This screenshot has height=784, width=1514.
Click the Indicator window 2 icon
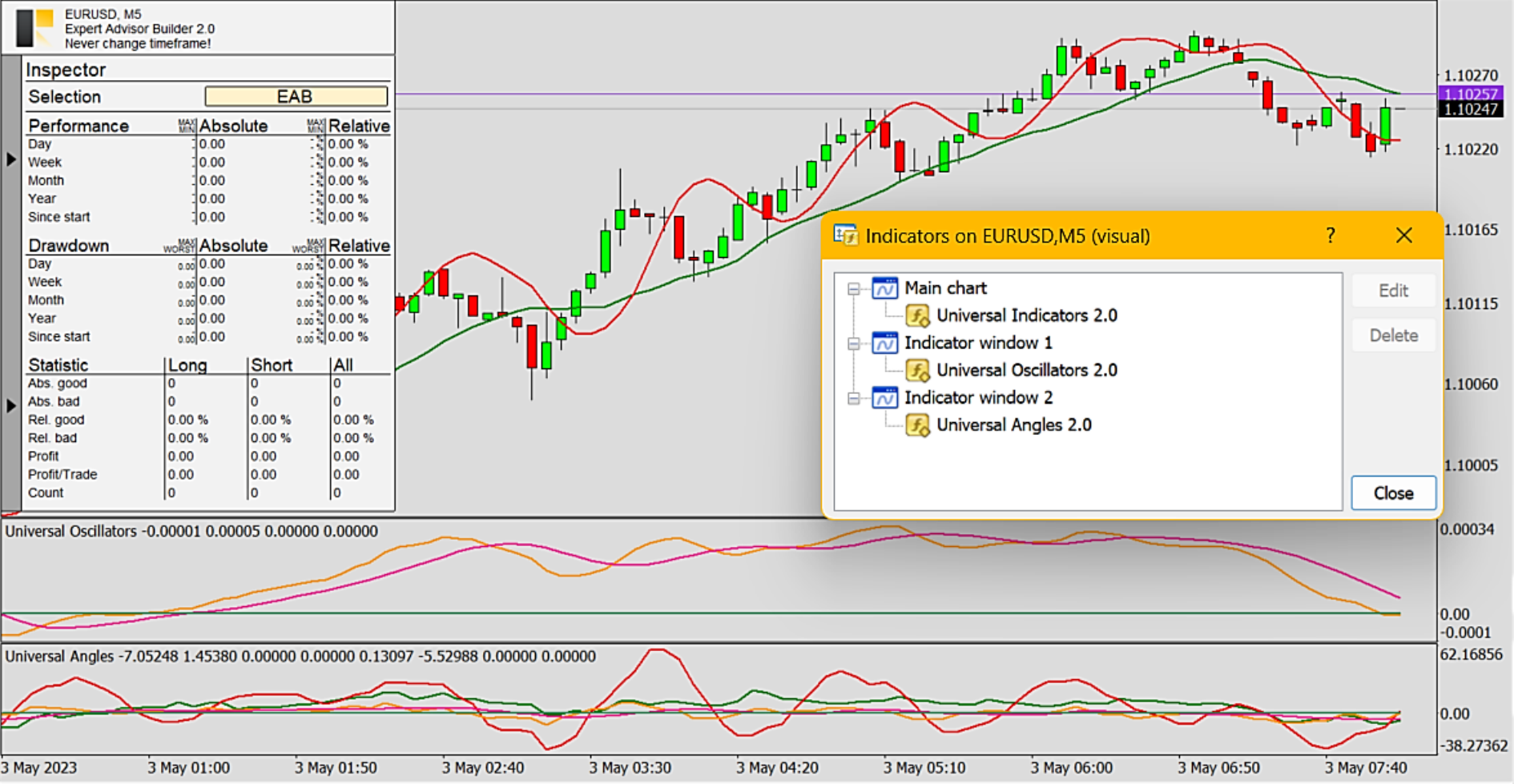point(885,397)
